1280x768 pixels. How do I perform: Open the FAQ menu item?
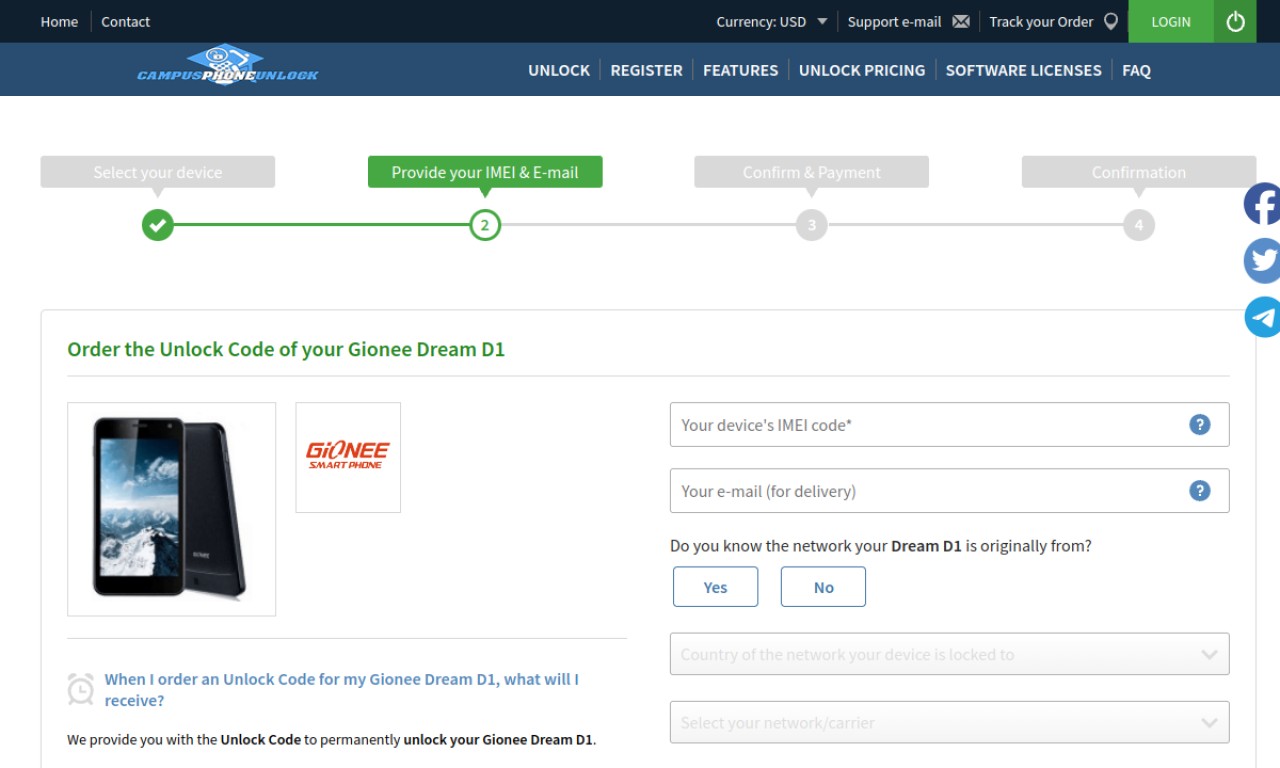[1136, 70]
